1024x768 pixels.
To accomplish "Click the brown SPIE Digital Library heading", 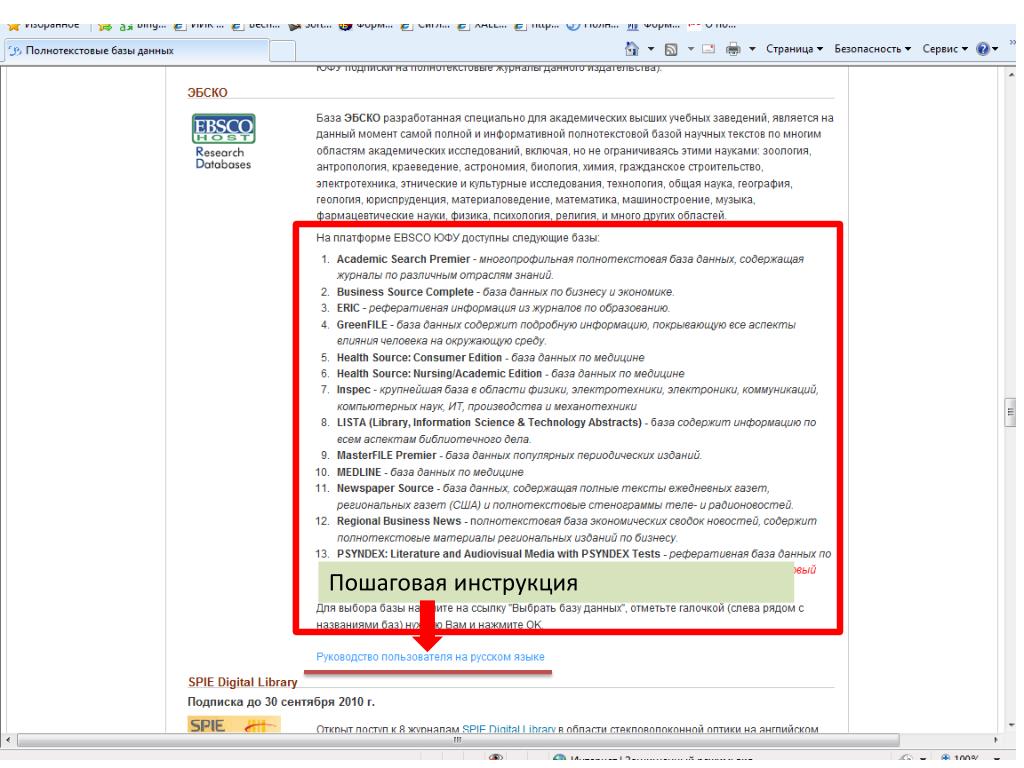I will coord(242,682).
